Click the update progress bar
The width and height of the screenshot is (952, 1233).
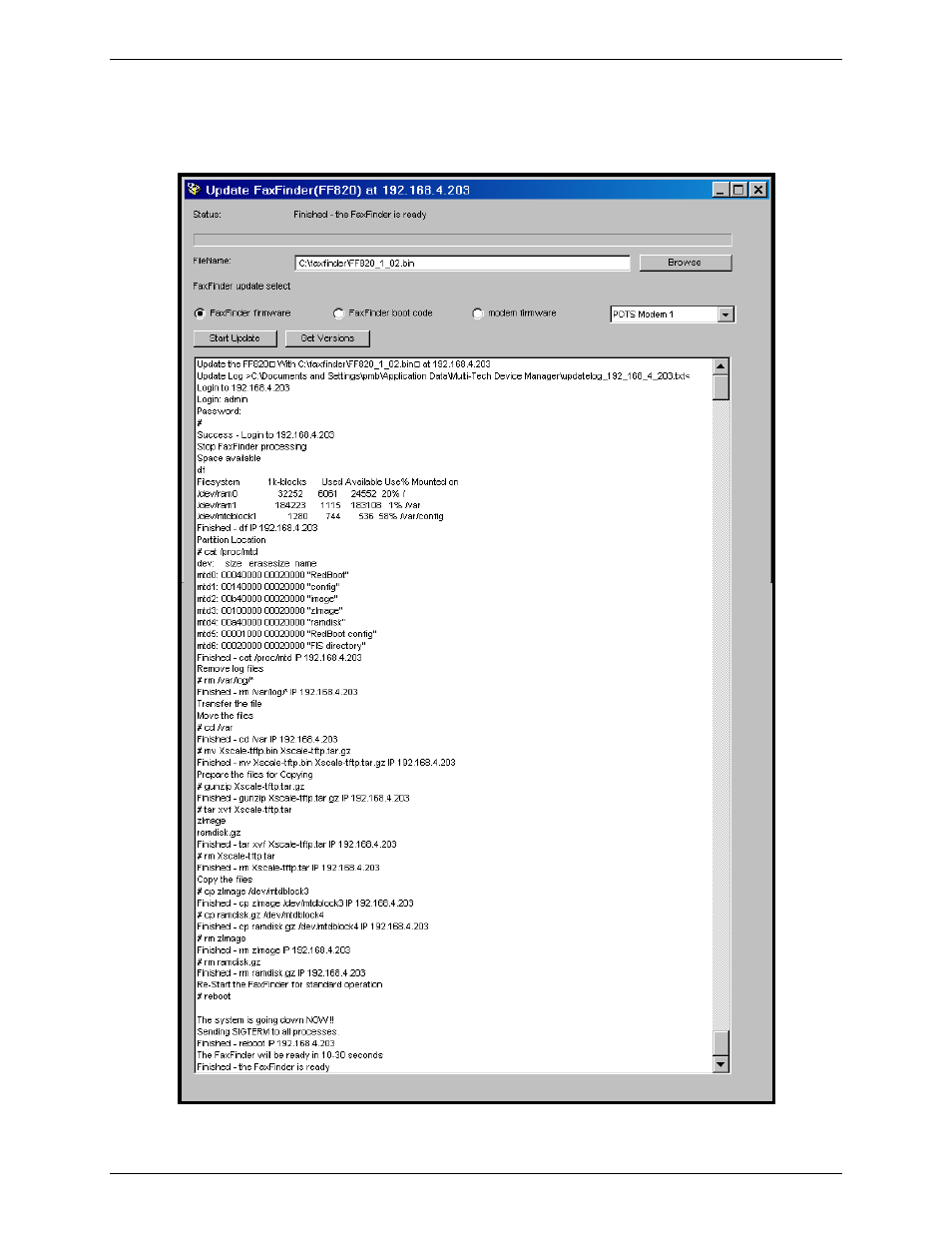[462, 240]
